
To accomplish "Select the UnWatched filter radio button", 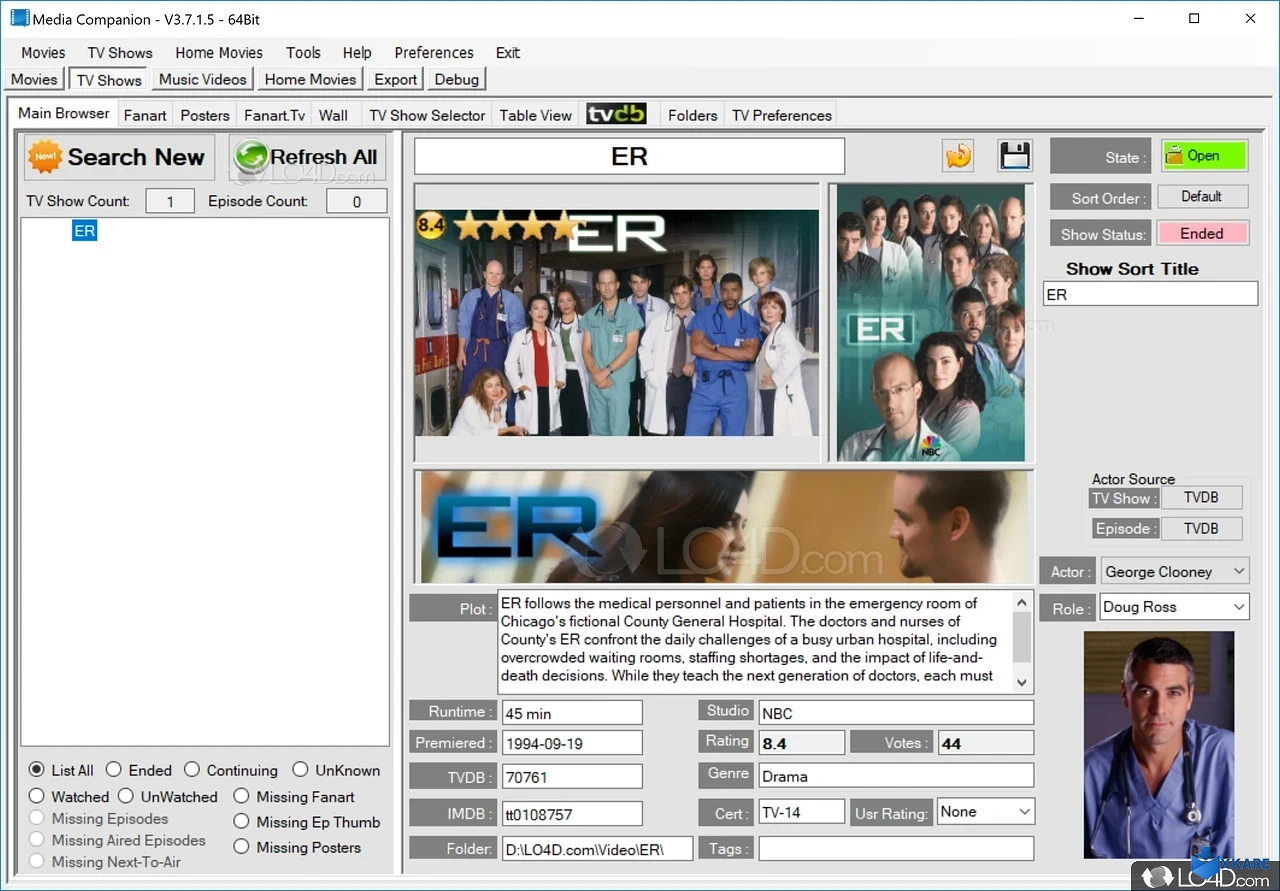I will coord(126,797).
